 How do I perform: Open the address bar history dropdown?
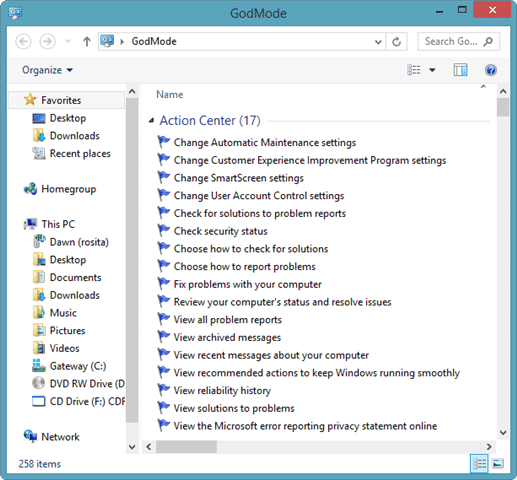[378, 42]
